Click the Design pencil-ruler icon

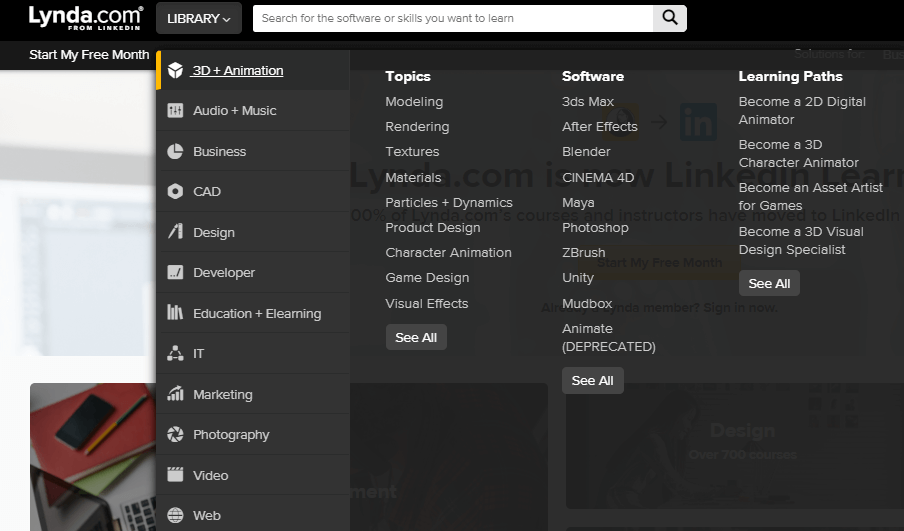[175, 232]
